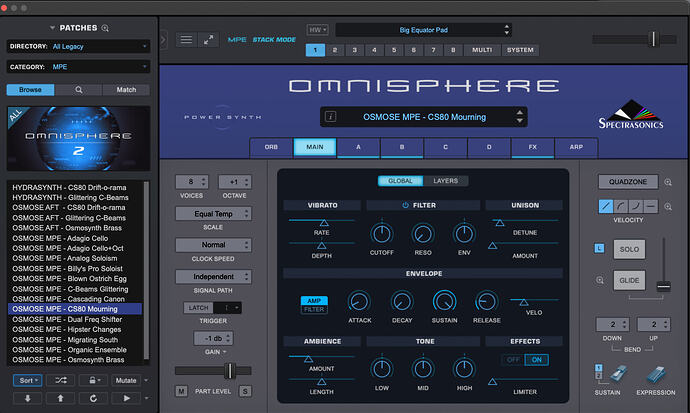Image resolution: width=690 pixels, height=413 pixels.
Task: Open the Equal Temp scale dropdown
Action: click(x=213, y=214)
